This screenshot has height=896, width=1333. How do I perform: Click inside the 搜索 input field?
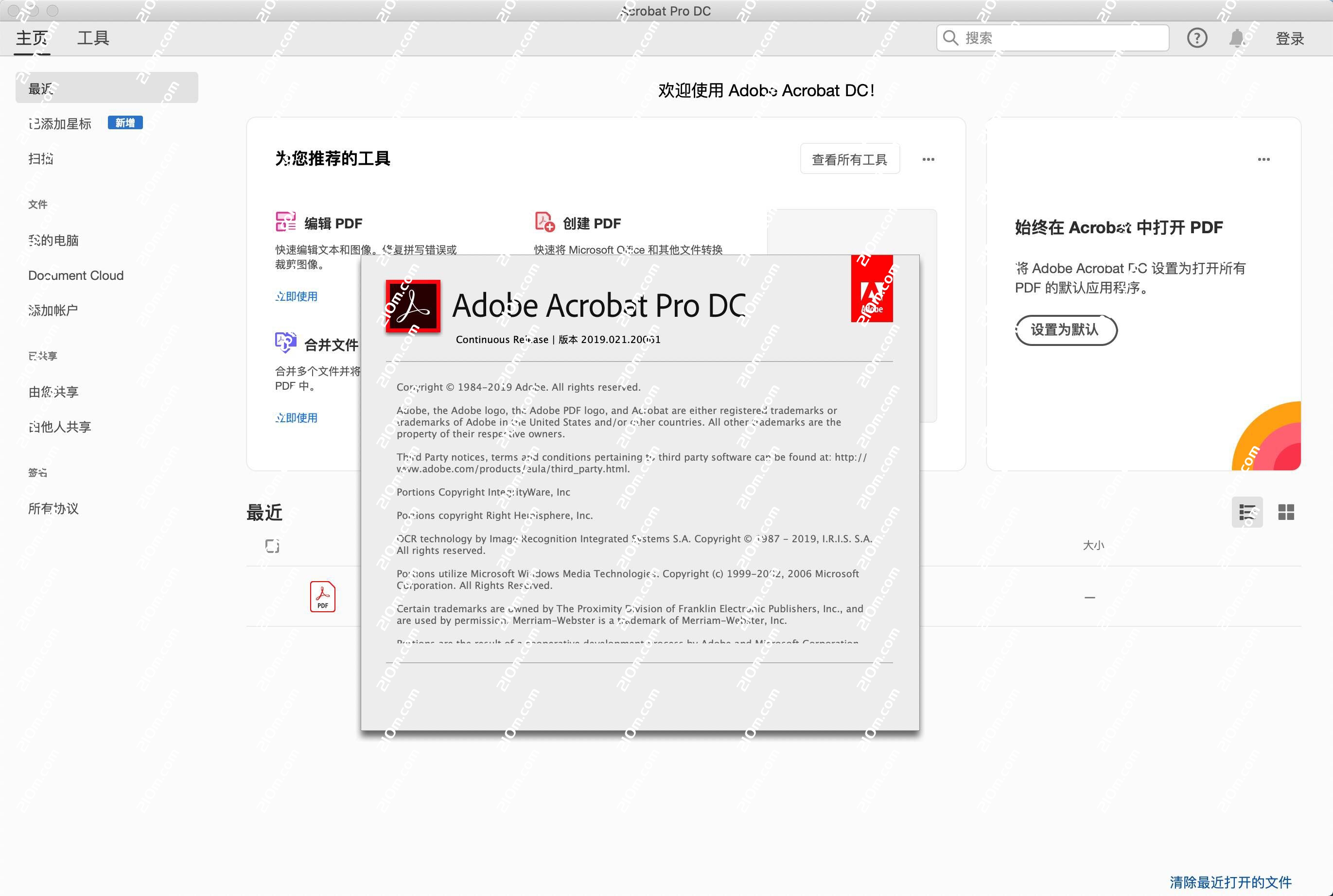1052,38
